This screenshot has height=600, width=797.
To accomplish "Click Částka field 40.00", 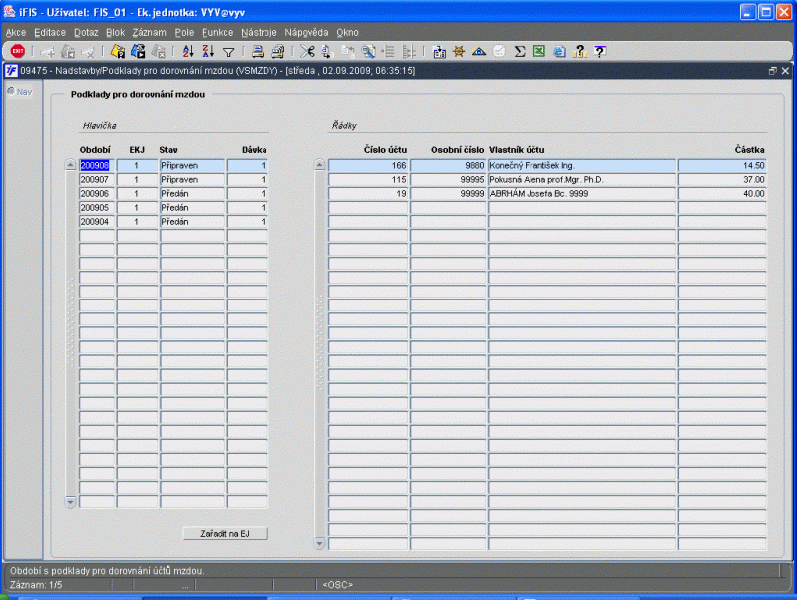I will coord(722,194).
